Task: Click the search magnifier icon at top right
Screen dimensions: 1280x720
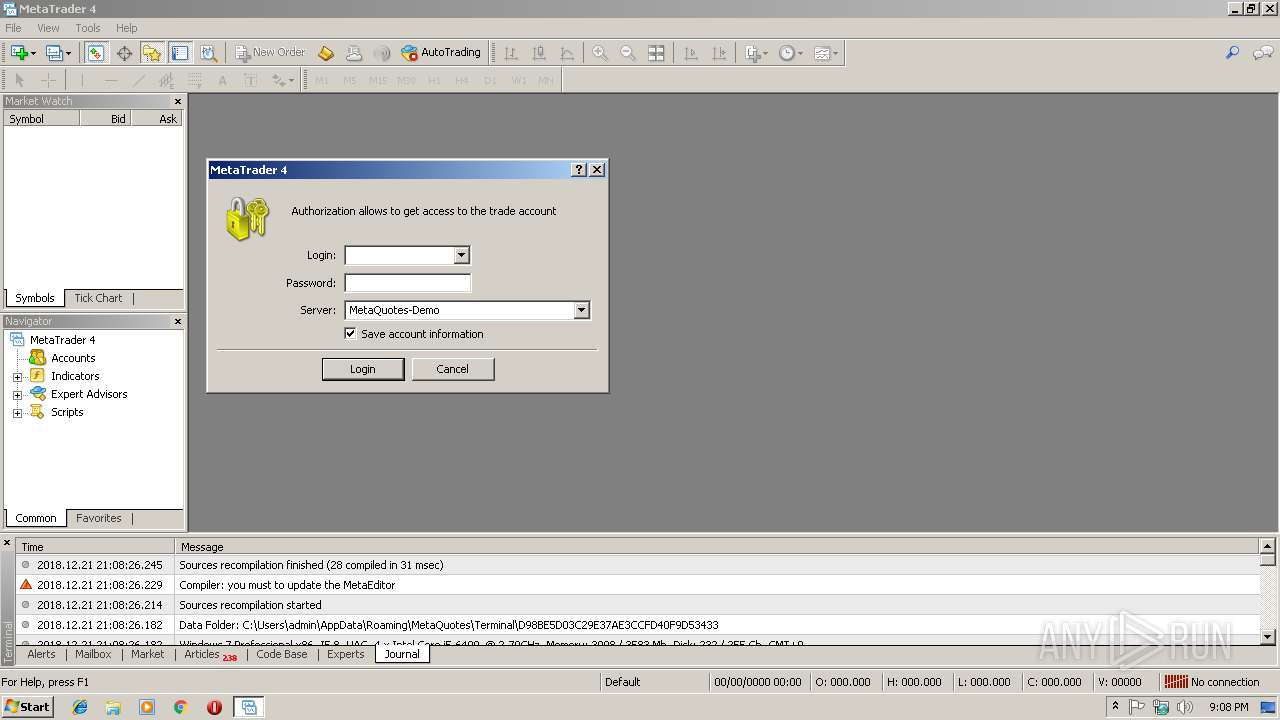Action: 1232,53
